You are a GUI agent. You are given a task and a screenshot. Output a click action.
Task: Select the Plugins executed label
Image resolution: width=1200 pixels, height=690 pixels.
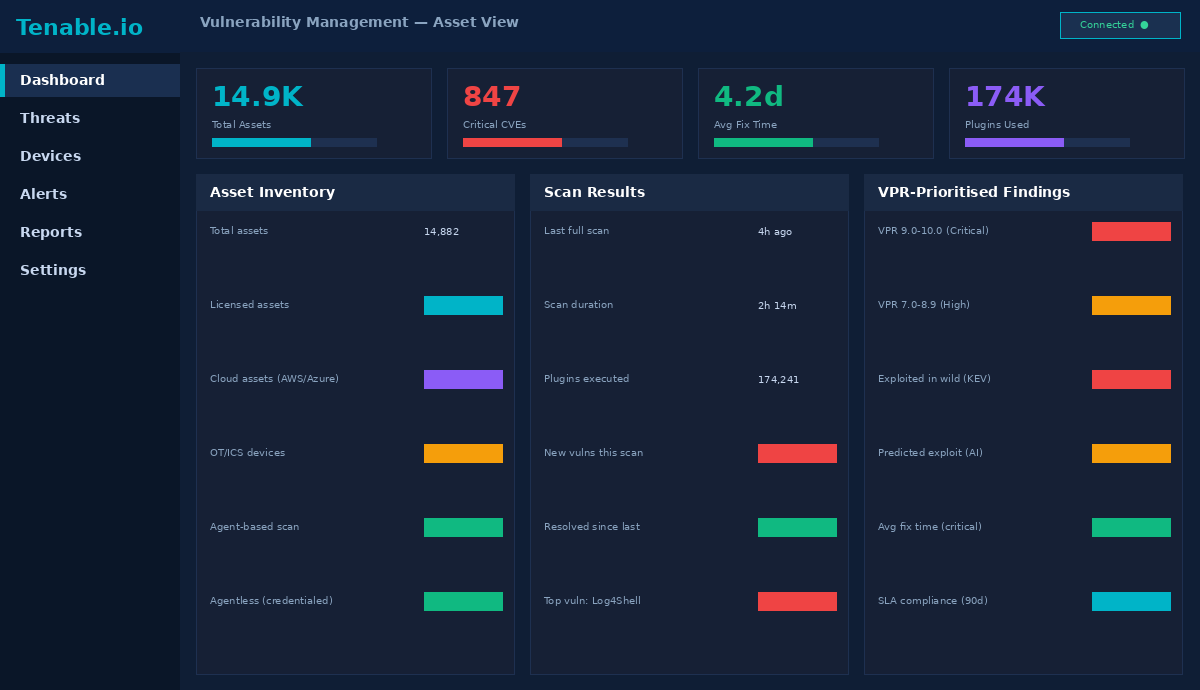pos(586,379)
